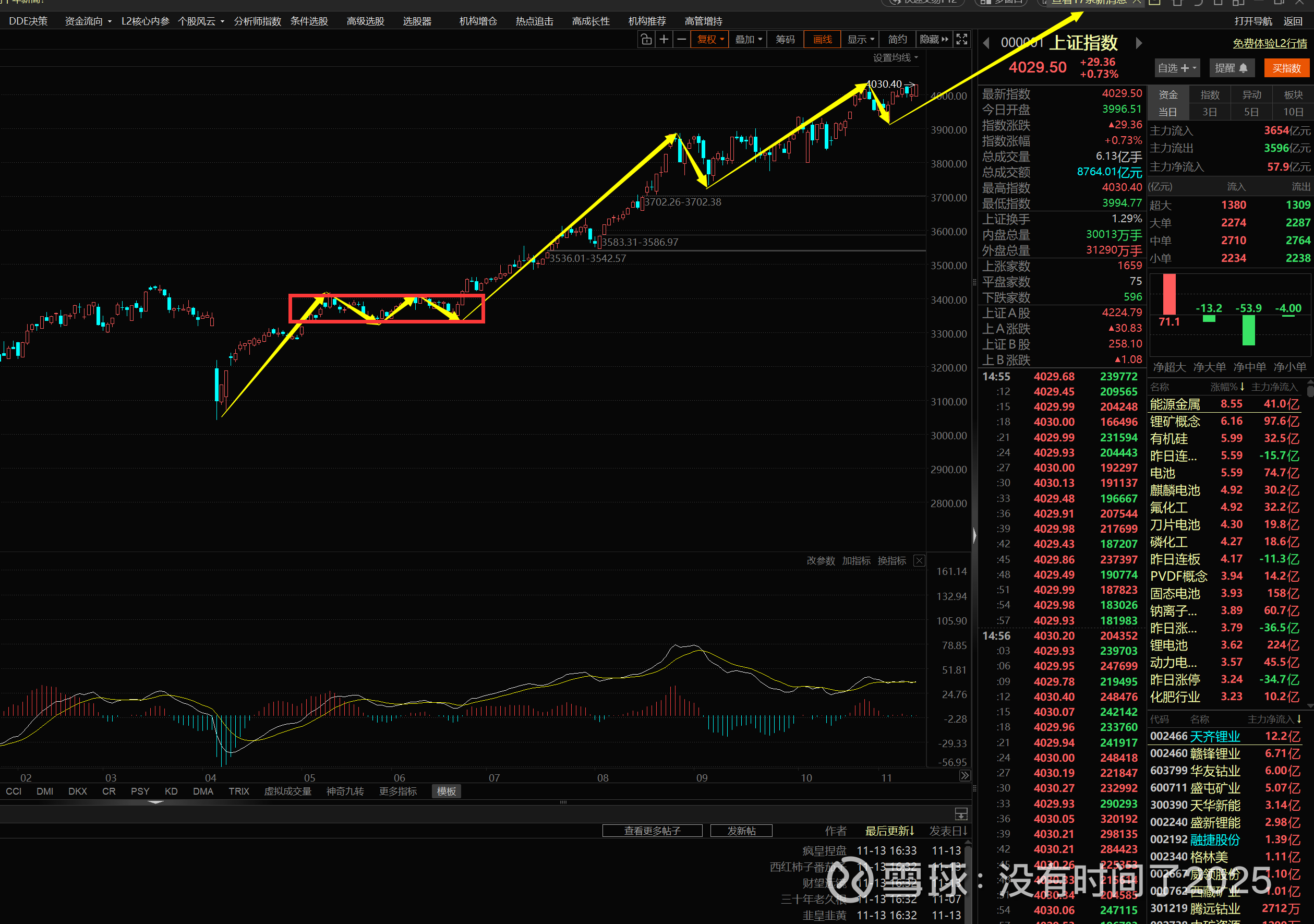Go to previous stock arrow

pos(986,43)
